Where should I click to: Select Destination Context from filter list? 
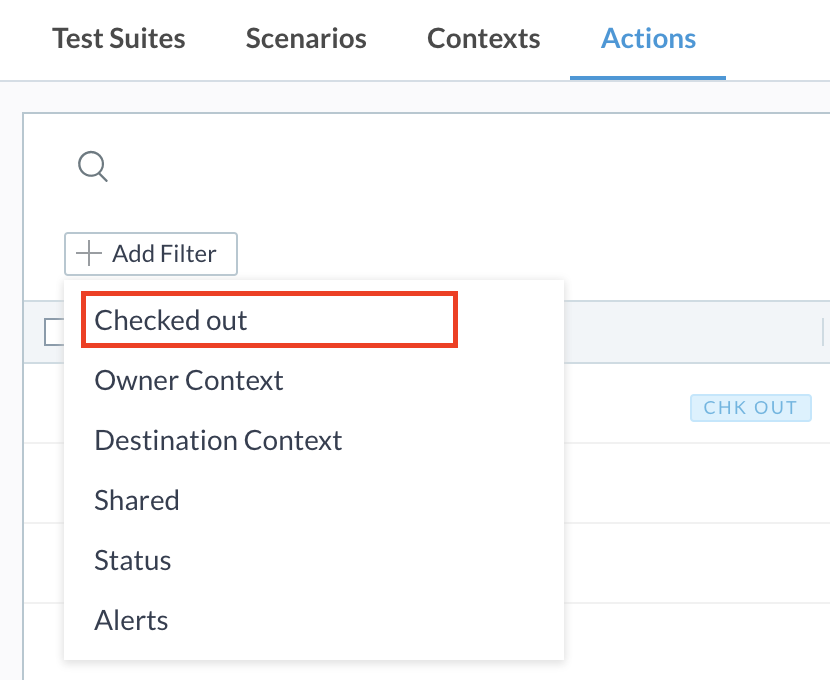(x=218, y=440)
